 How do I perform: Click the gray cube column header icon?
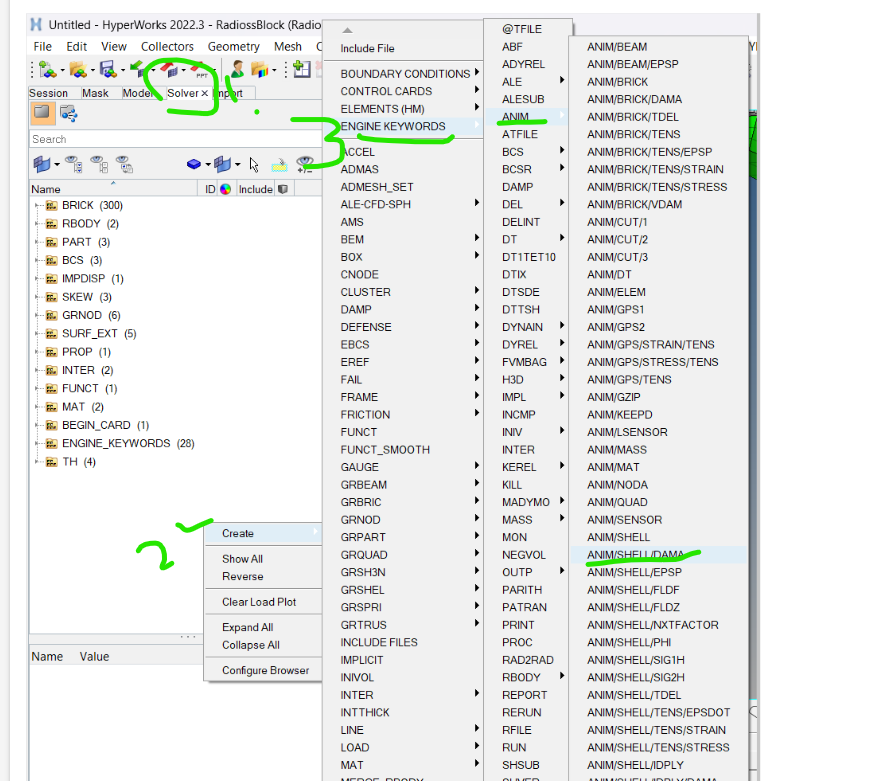click(x=283, y=189)
